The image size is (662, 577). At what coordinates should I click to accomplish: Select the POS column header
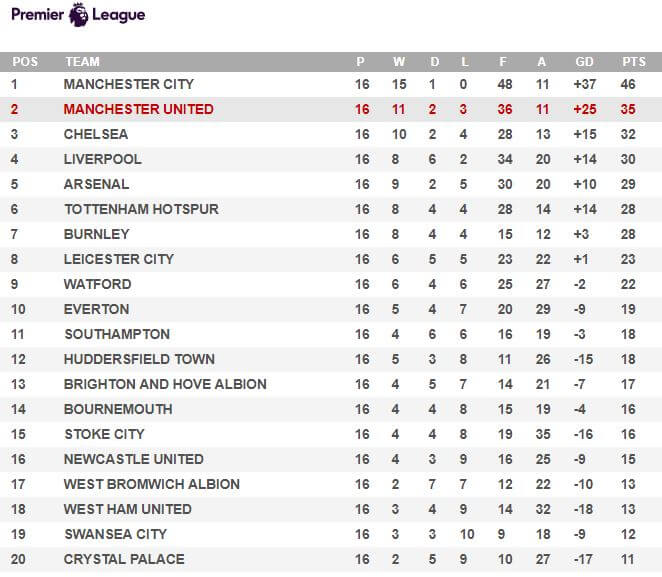(x=25, y=62)
